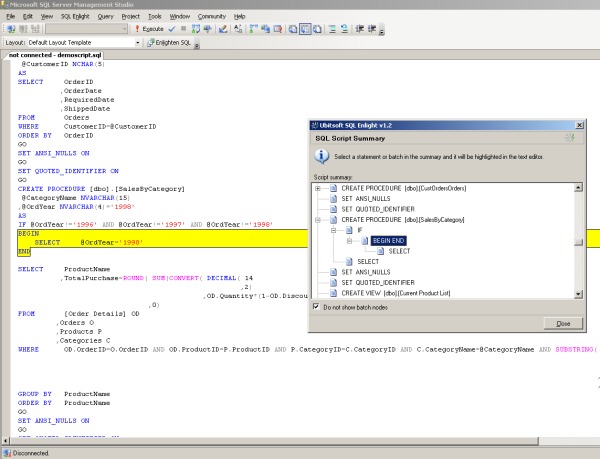
Task: Expand the CREATE PROCEDURE CustOrdersOrders node
Action: pyautogui.click(x=318, y=188)
